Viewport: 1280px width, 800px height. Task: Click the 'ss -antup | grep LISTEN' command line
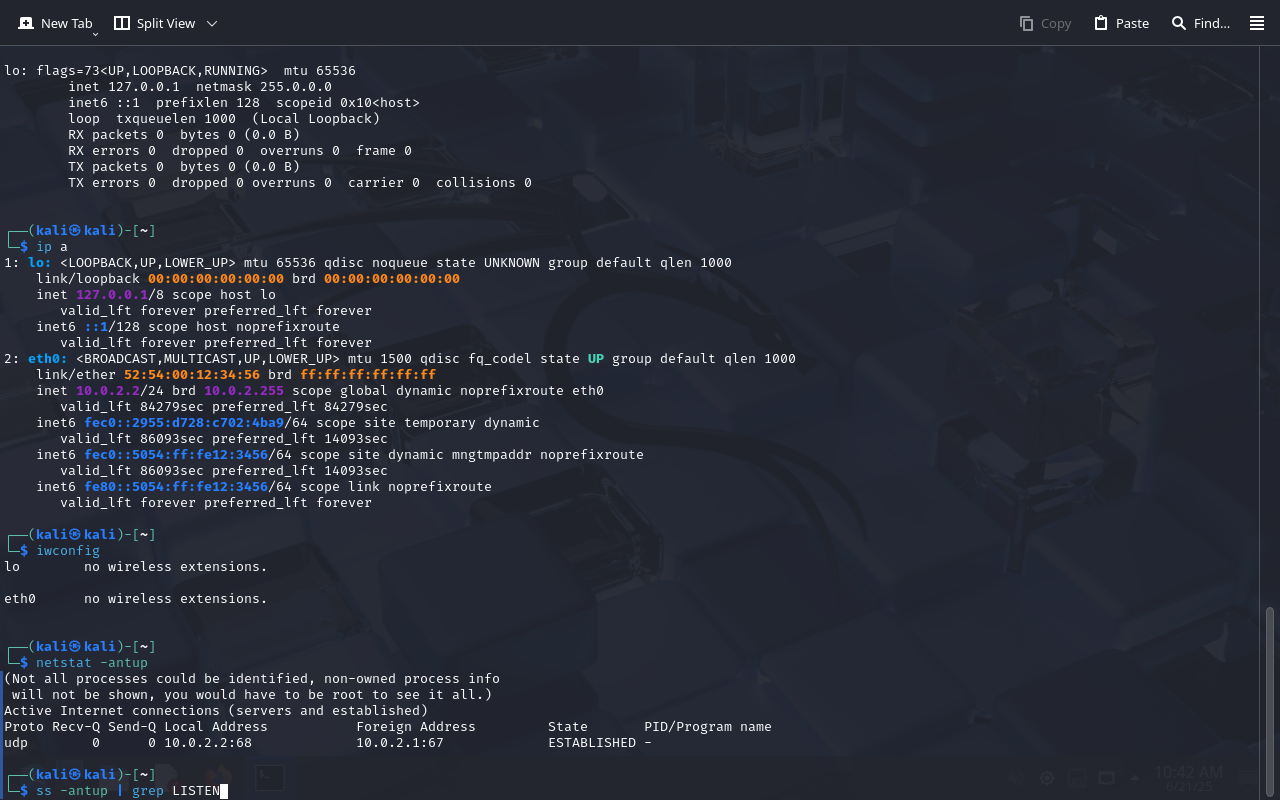tap(128, 791)
